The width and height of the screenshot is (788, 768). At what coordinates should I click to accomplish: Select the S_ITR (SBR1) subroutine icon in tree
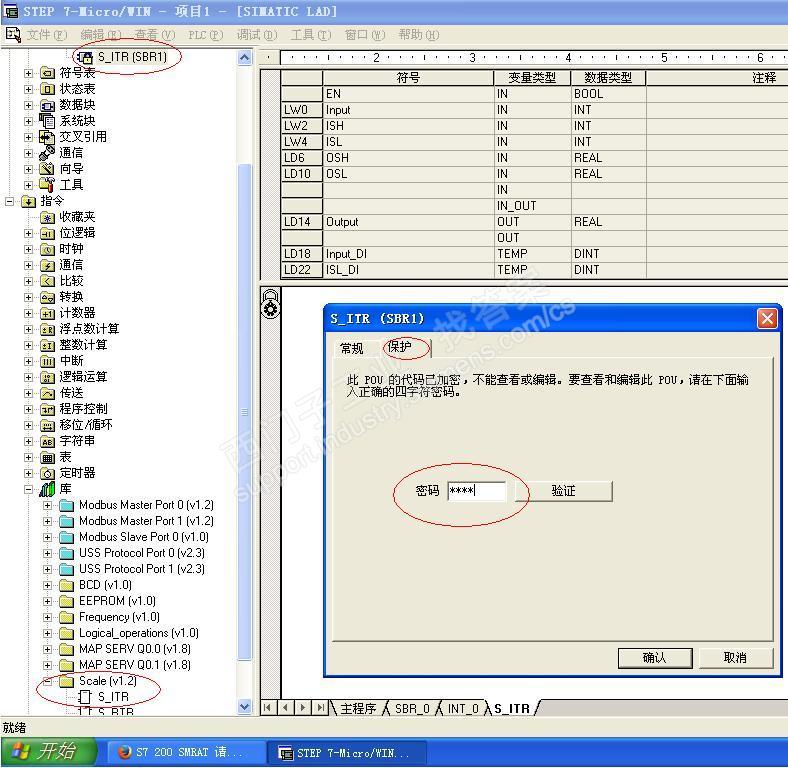[84, 57]
